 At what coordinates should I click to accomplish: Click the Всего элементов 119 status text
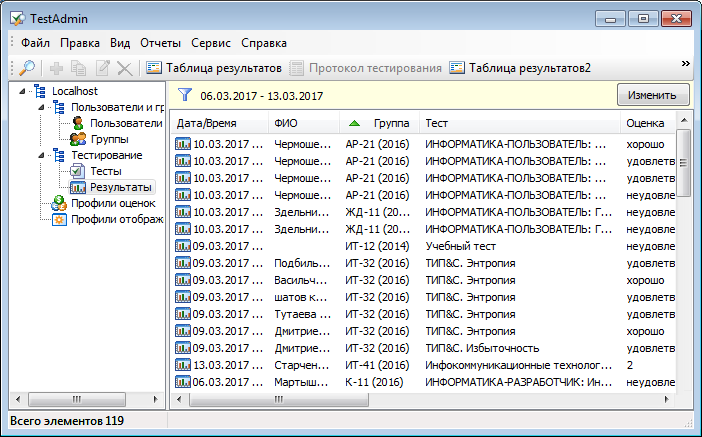[x=67, y=421]
